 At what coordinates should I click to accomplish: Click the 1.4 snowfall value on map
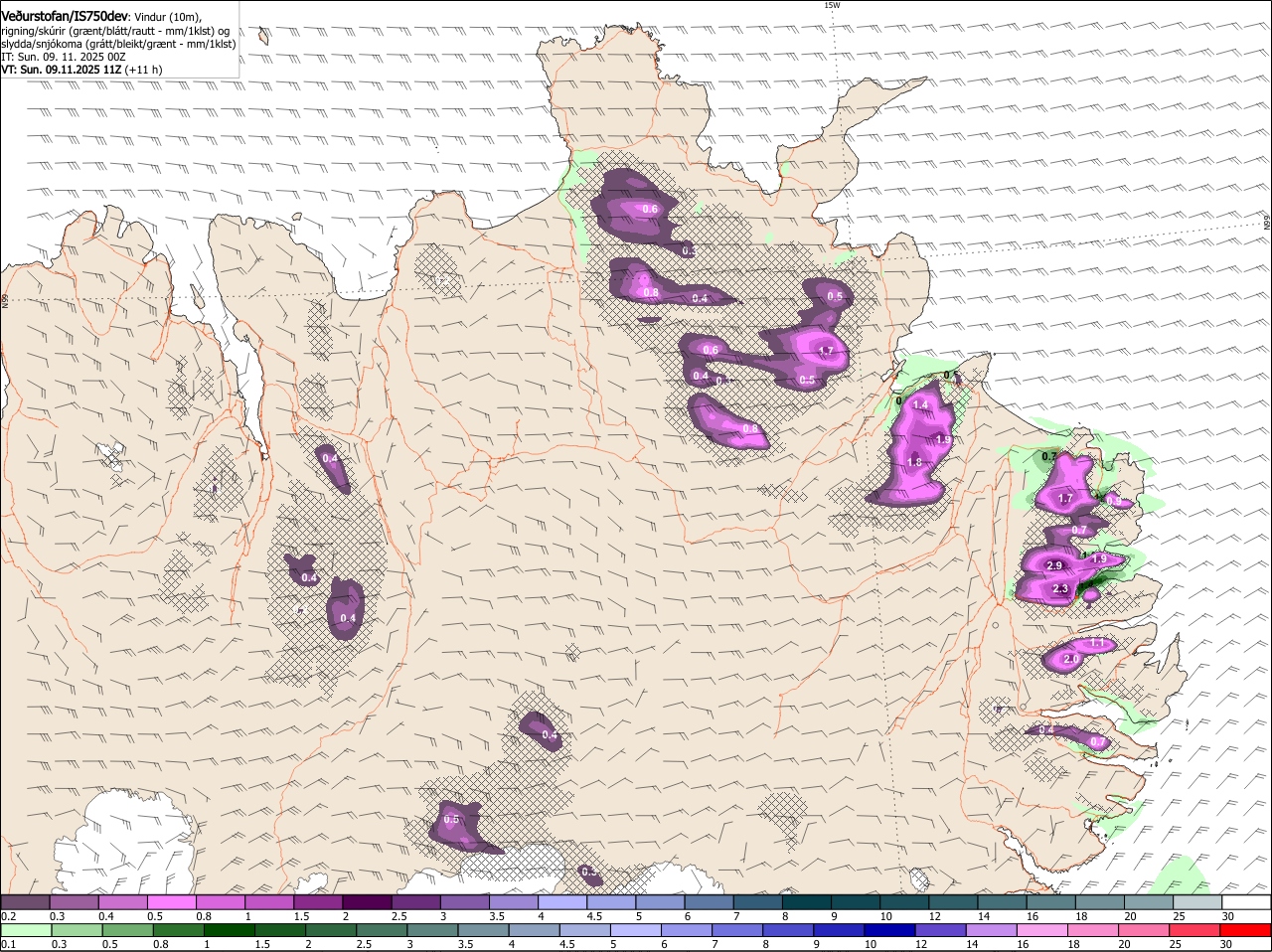[x=920, y=405]
